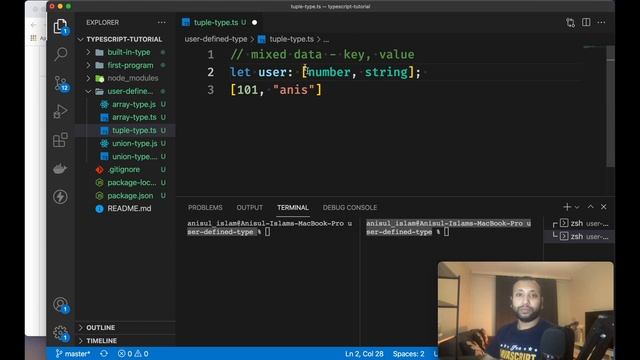Viewport: 640px width, 360px height.
Task: Switch to the TERMINAL tab
Action: pos(293,207)
